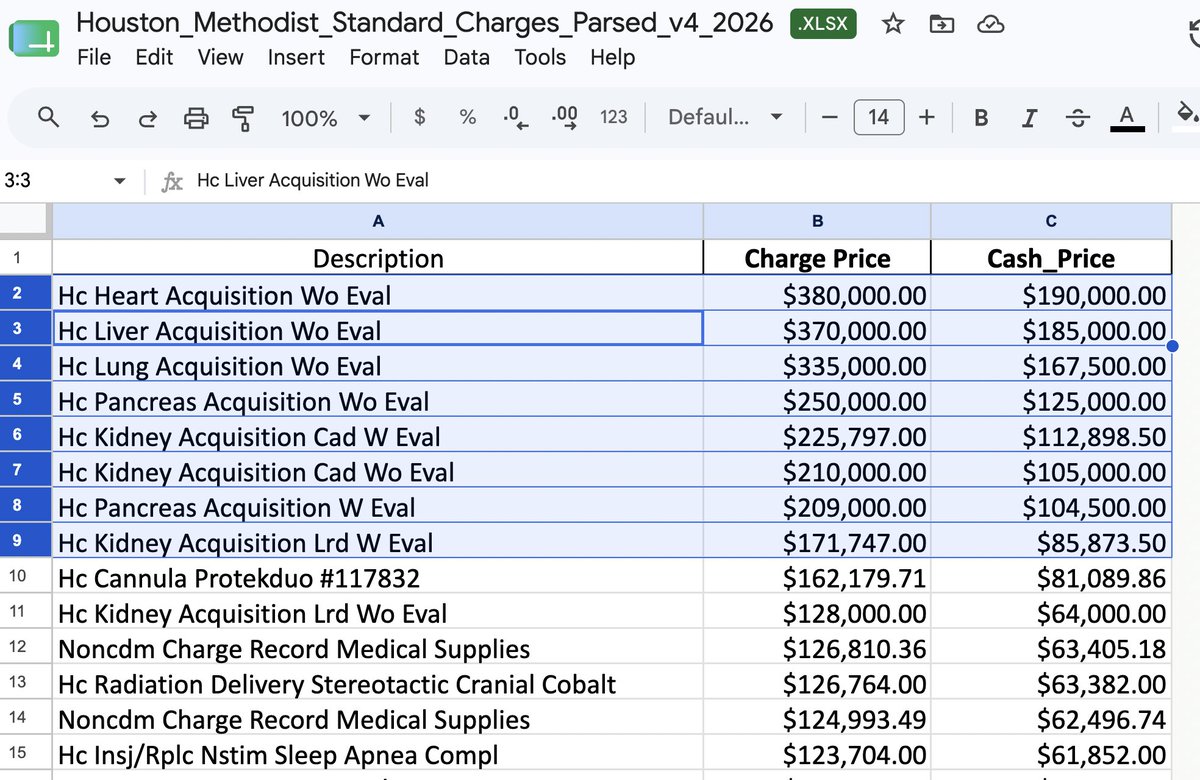Open the Data menu
Image resolution: width=1200 pixels, height=780 pixels.
(x=467, y=57)
